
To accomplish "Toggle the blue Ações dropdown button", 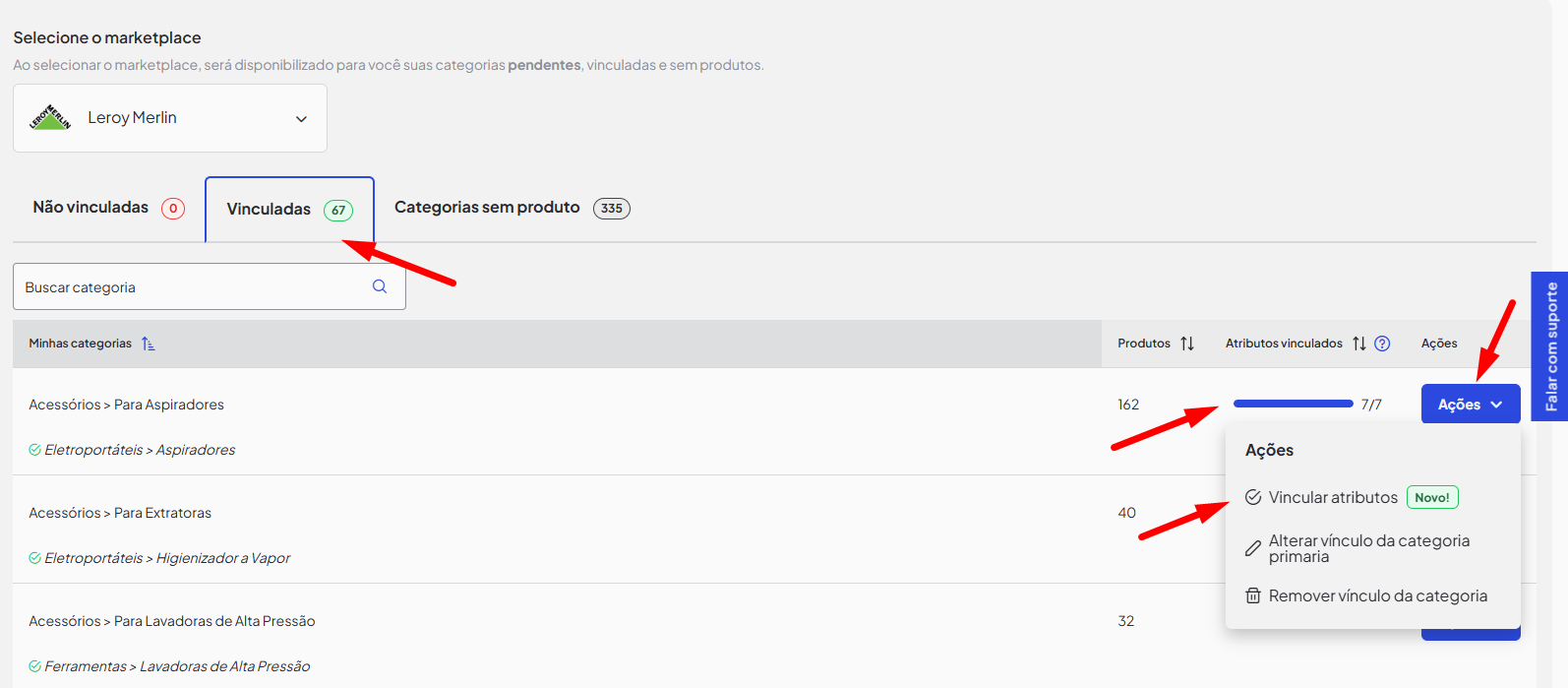I will [1470, 405].
